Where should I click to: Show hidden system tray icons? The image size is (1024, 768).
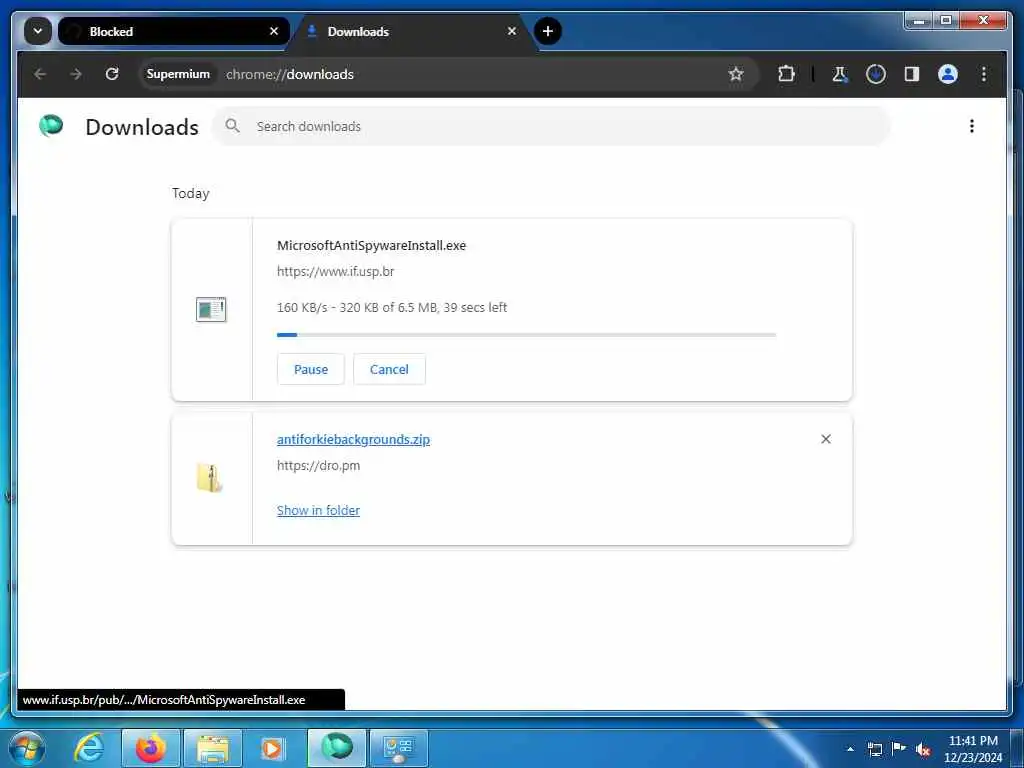[850, 749]
